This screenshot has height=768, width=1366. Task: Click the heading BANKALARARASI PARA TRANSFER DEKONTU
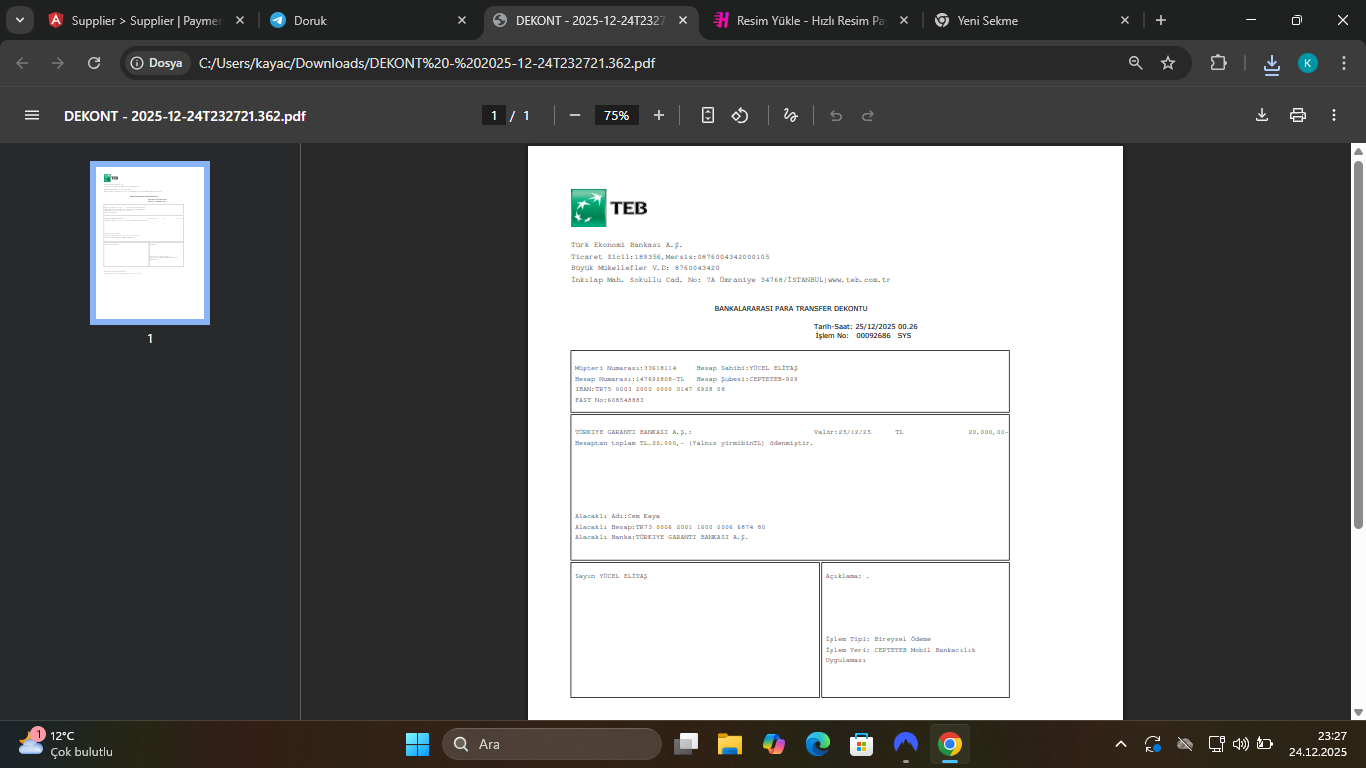click(790, 309)
